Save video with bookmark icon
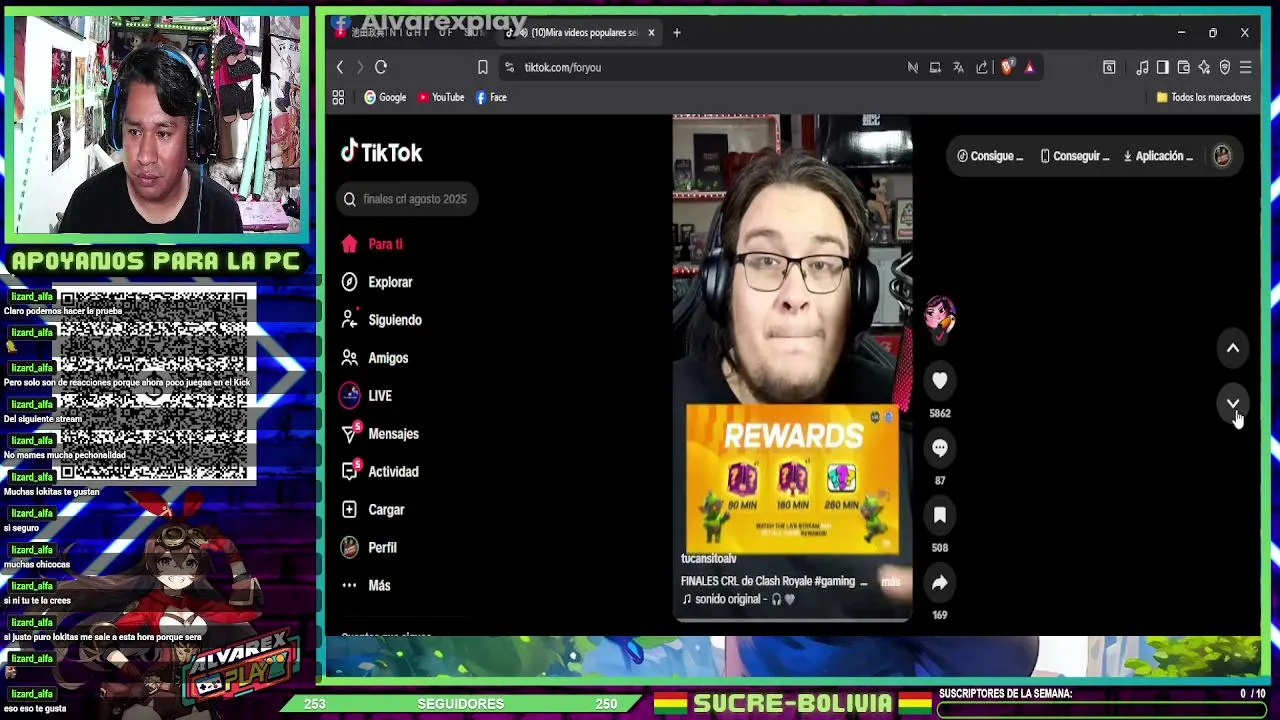Viewport: 1280px width, 720px height. 940,515
